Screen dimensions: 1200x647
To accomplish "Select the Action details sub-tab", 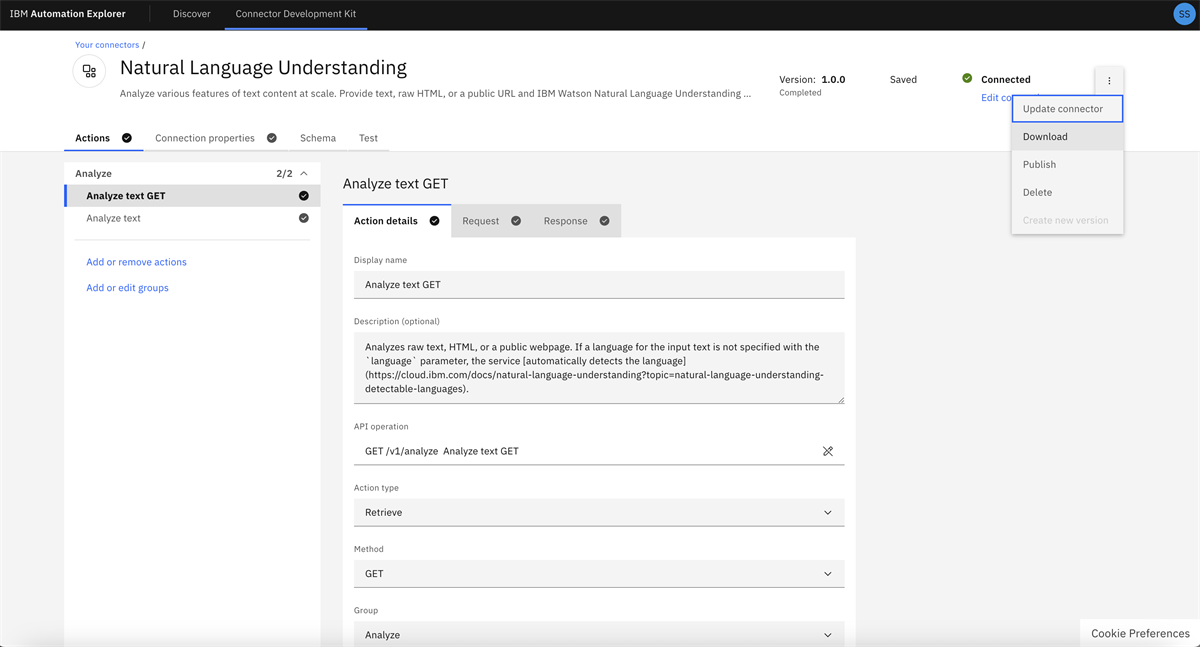I will [397, 221].
